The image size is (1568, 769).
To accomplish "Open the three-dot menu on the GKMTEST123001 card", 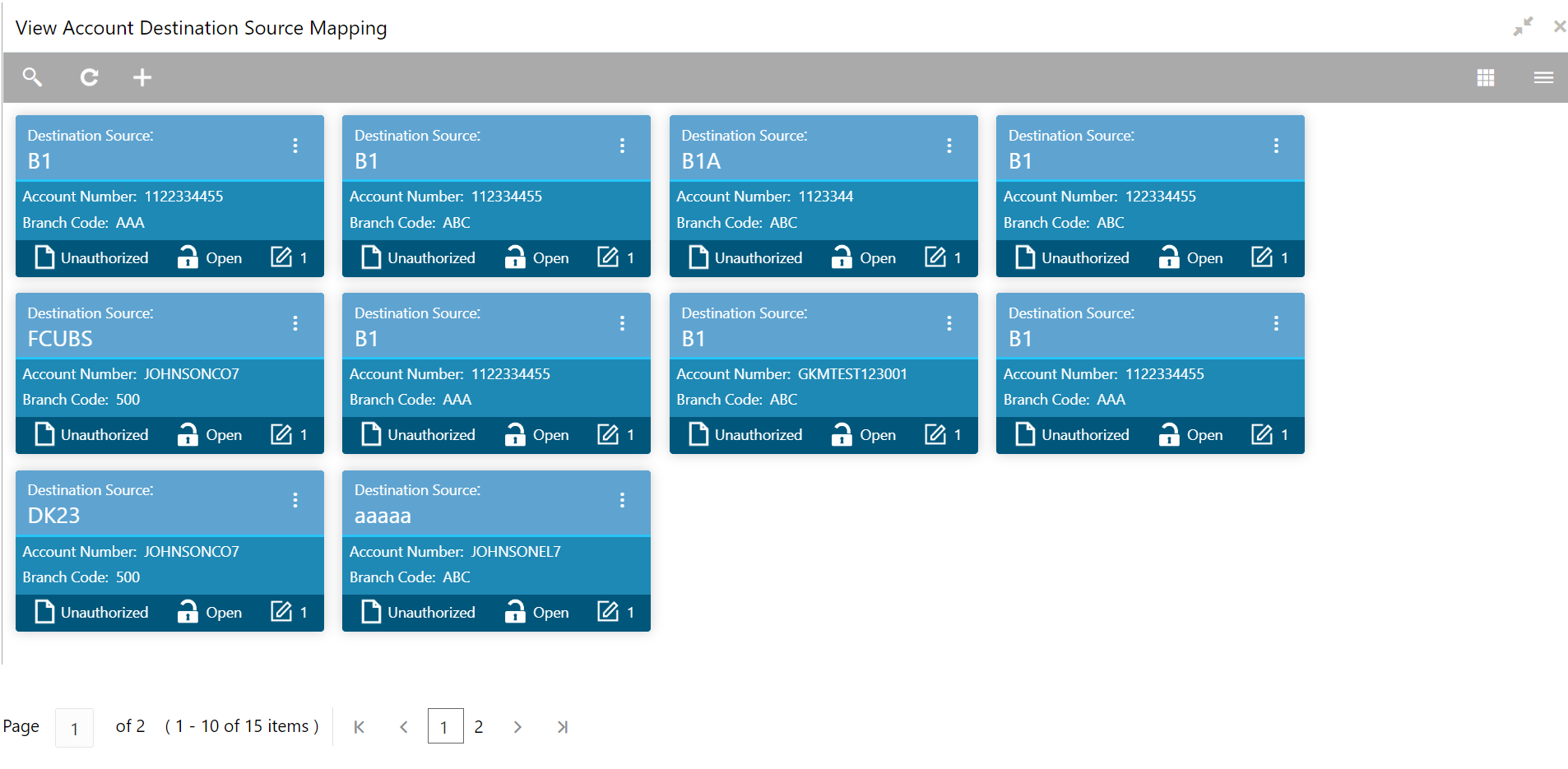I will (949, 323).
